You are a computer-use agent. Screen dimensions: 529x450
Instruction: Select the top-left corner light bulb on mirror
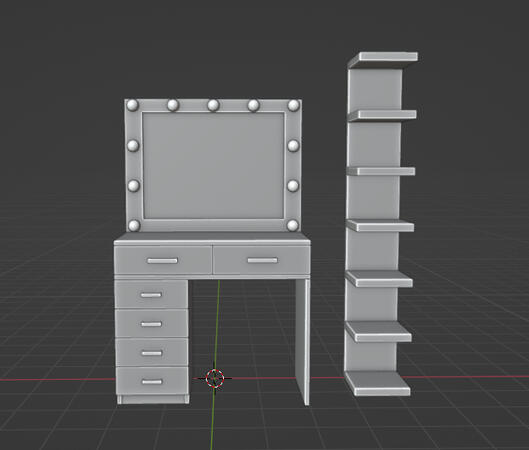(x=132, y=105)
